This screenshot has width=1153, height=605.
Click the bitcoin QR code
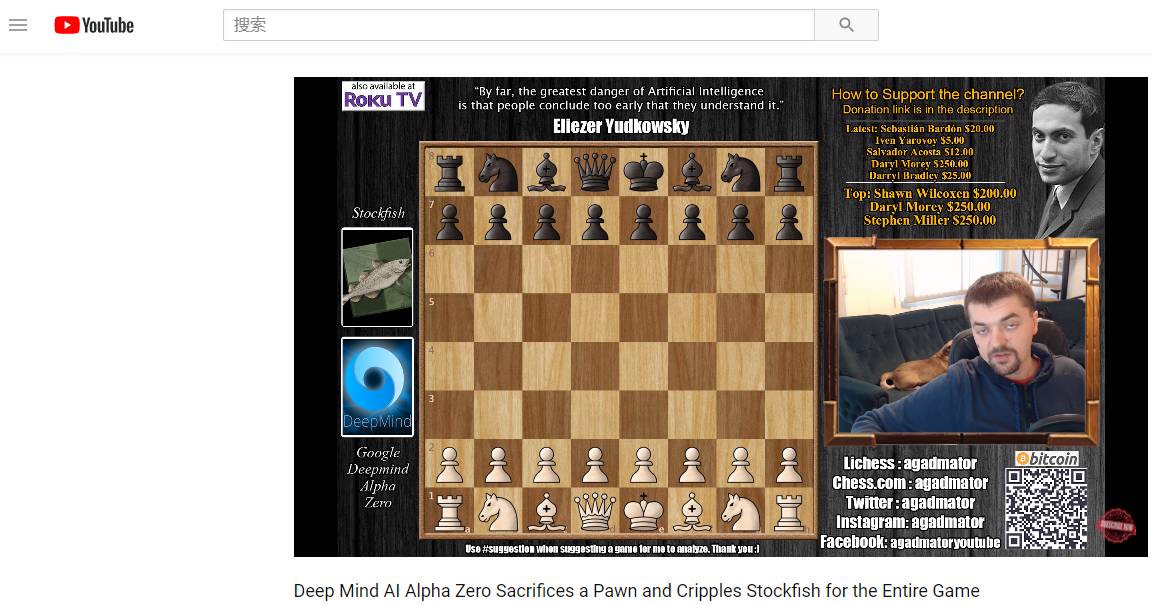1046,509
